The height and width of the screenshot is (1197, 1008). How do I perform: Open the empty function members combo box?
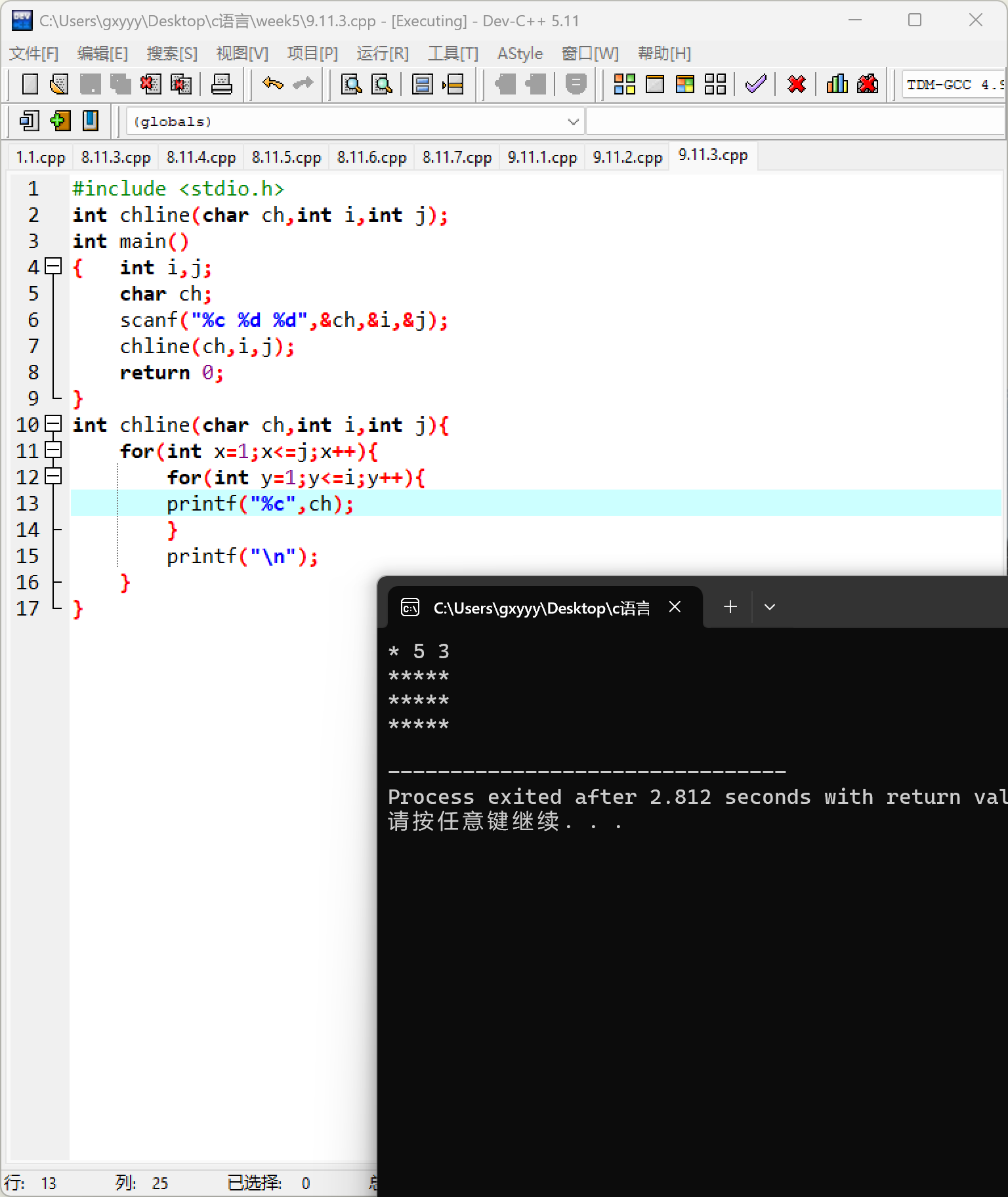(796, 121)
